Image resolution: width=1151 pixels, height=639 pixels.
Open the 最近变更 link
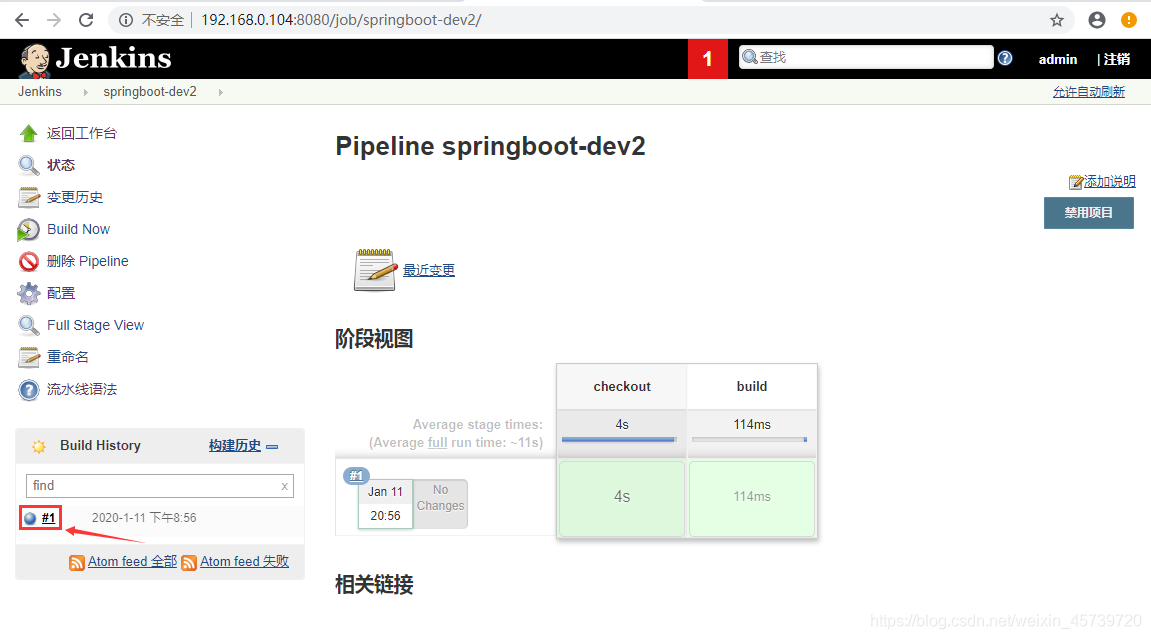pos(429,270)
